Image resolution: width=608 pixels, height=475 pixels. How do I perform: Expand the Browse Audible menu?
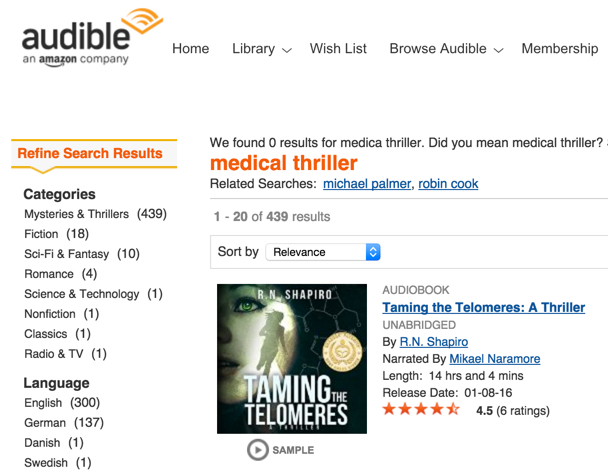click(x=446, y=48)
